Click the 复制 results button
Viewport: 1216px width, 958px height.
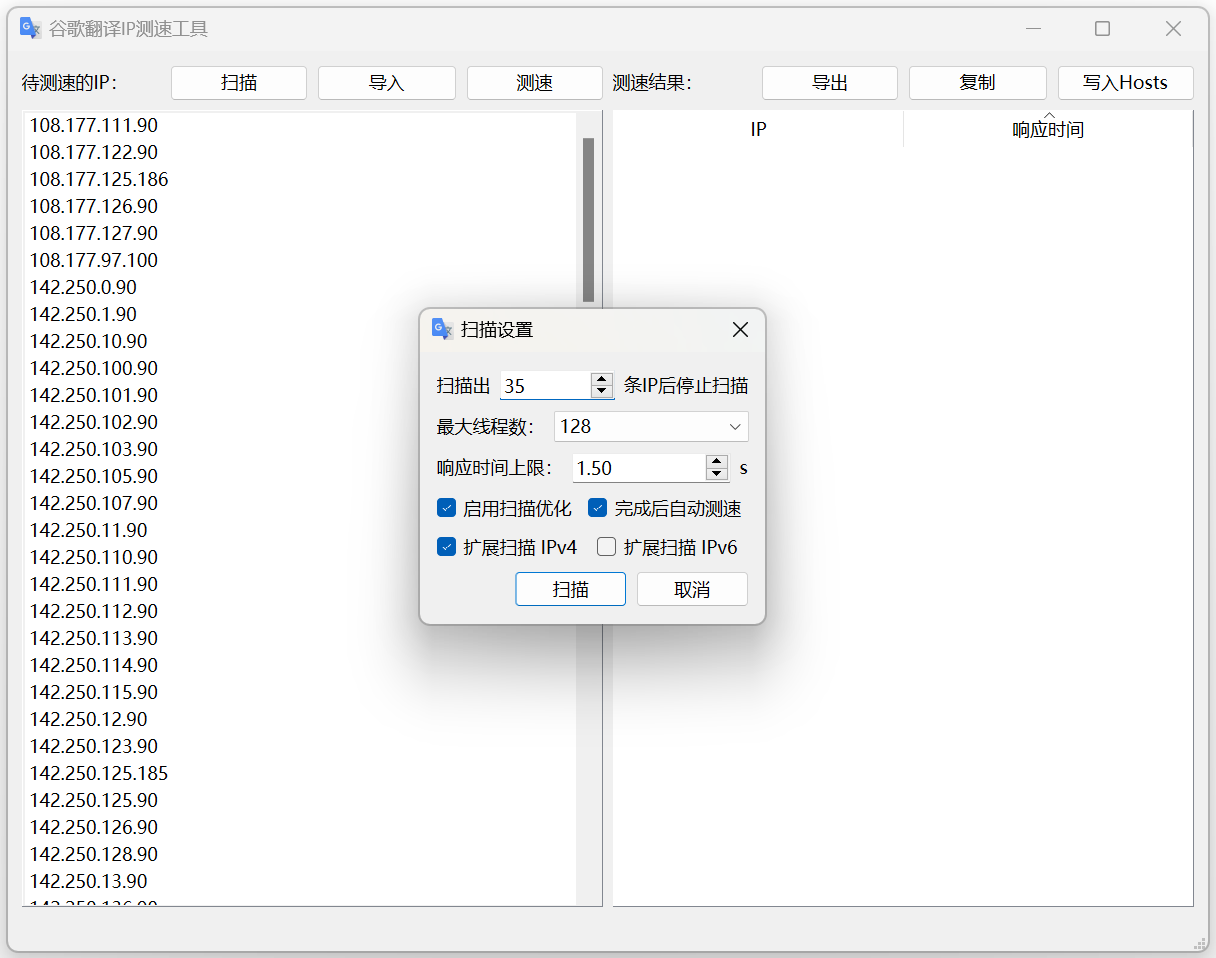pos(978,83)
